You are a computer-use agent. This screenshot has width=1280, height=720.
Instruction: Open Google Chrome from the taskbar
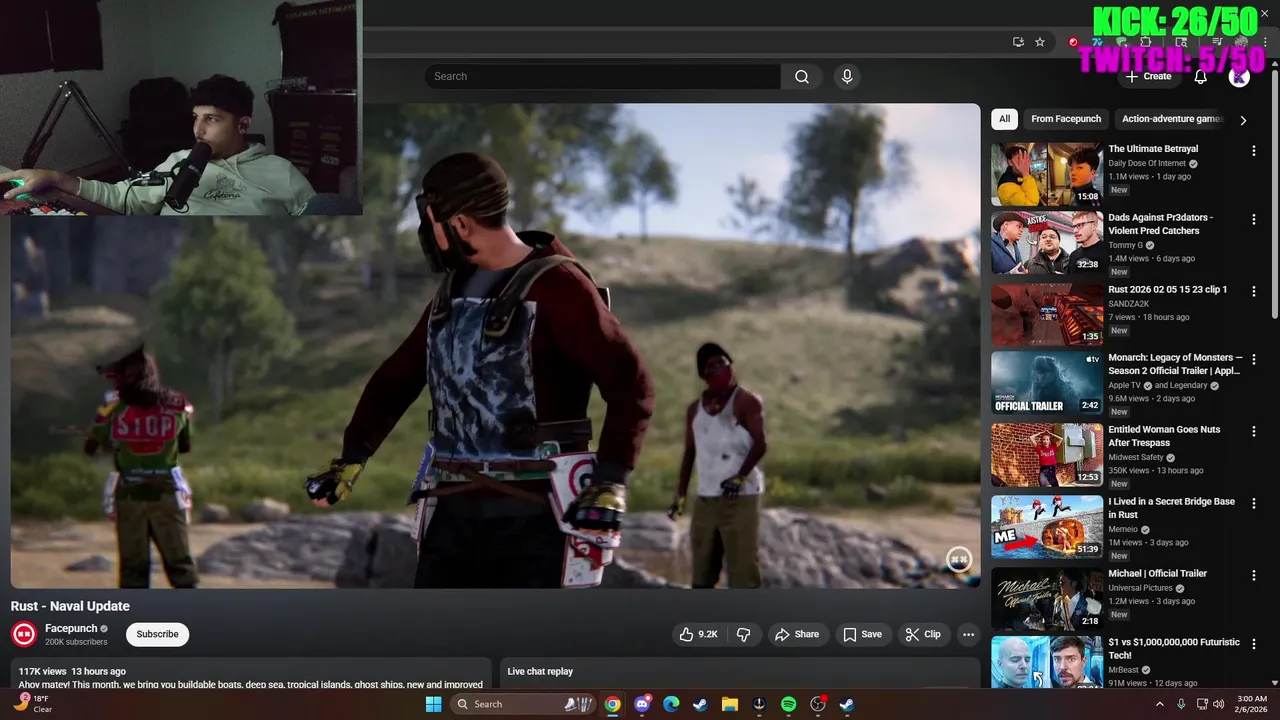[612, 704]
